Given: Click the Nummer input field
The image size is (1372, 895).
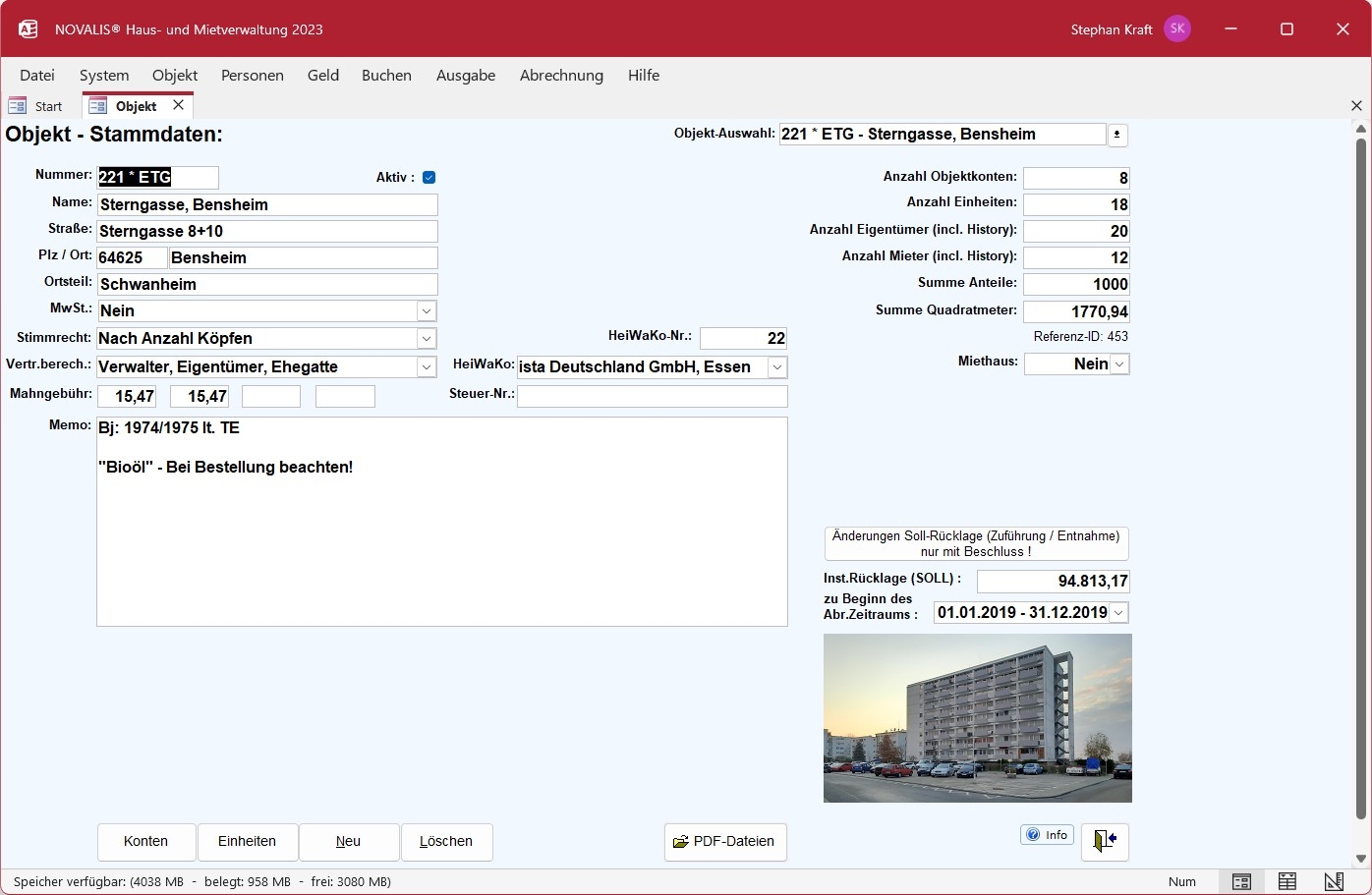Looking at the screenshot, I should point(157,178).
